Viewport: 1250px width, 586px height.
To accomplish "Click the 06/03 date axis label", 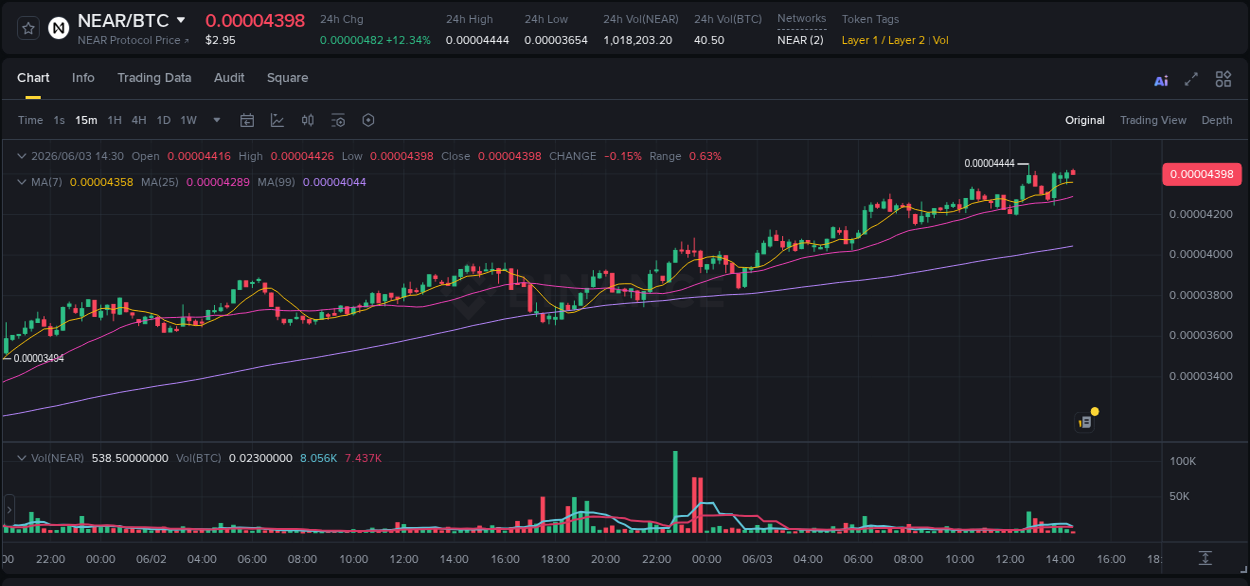I will (x=758, y=558).
